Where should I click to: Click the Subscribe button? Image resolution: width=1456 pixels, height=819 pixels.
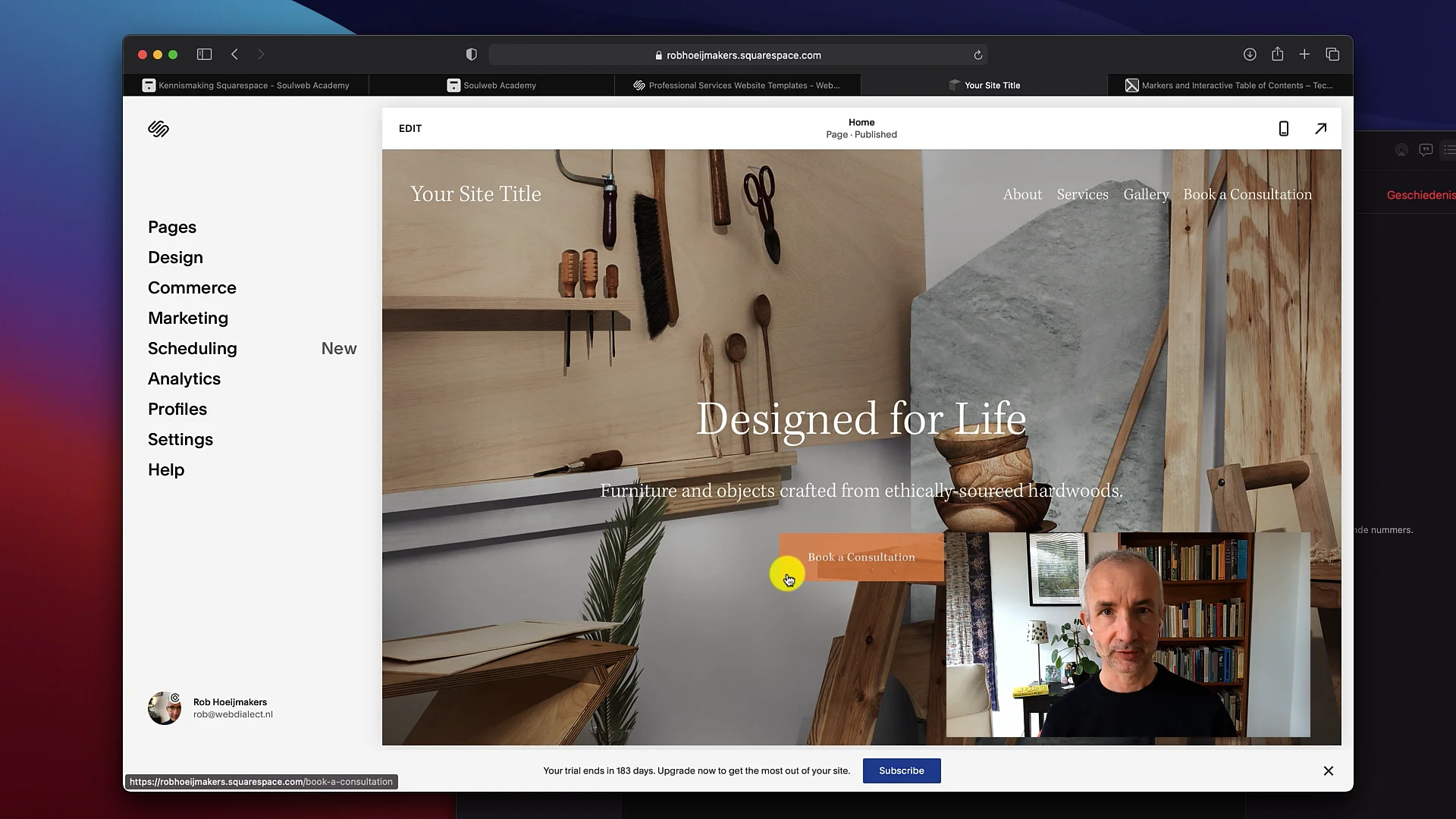[x=902, y=771]
